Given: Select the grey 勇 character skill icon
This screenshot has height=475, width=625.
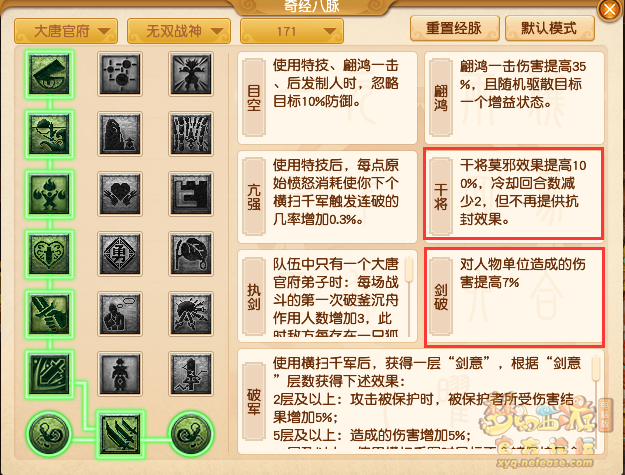Looking at the screenshot, I should click(x=120, y=254).
